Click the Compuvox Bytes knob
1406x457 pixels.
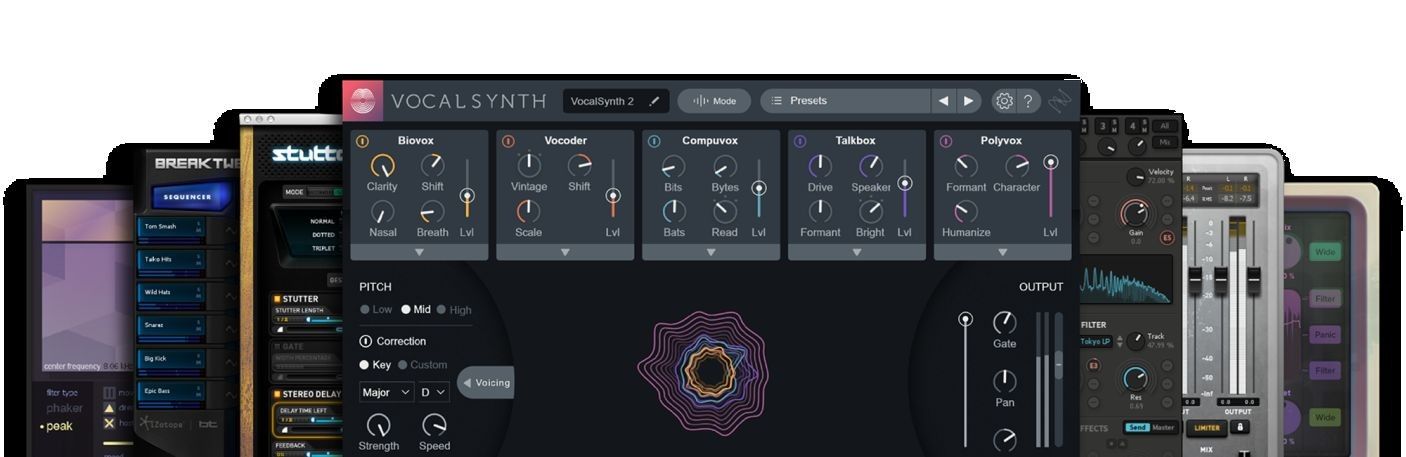pos(725,166)
